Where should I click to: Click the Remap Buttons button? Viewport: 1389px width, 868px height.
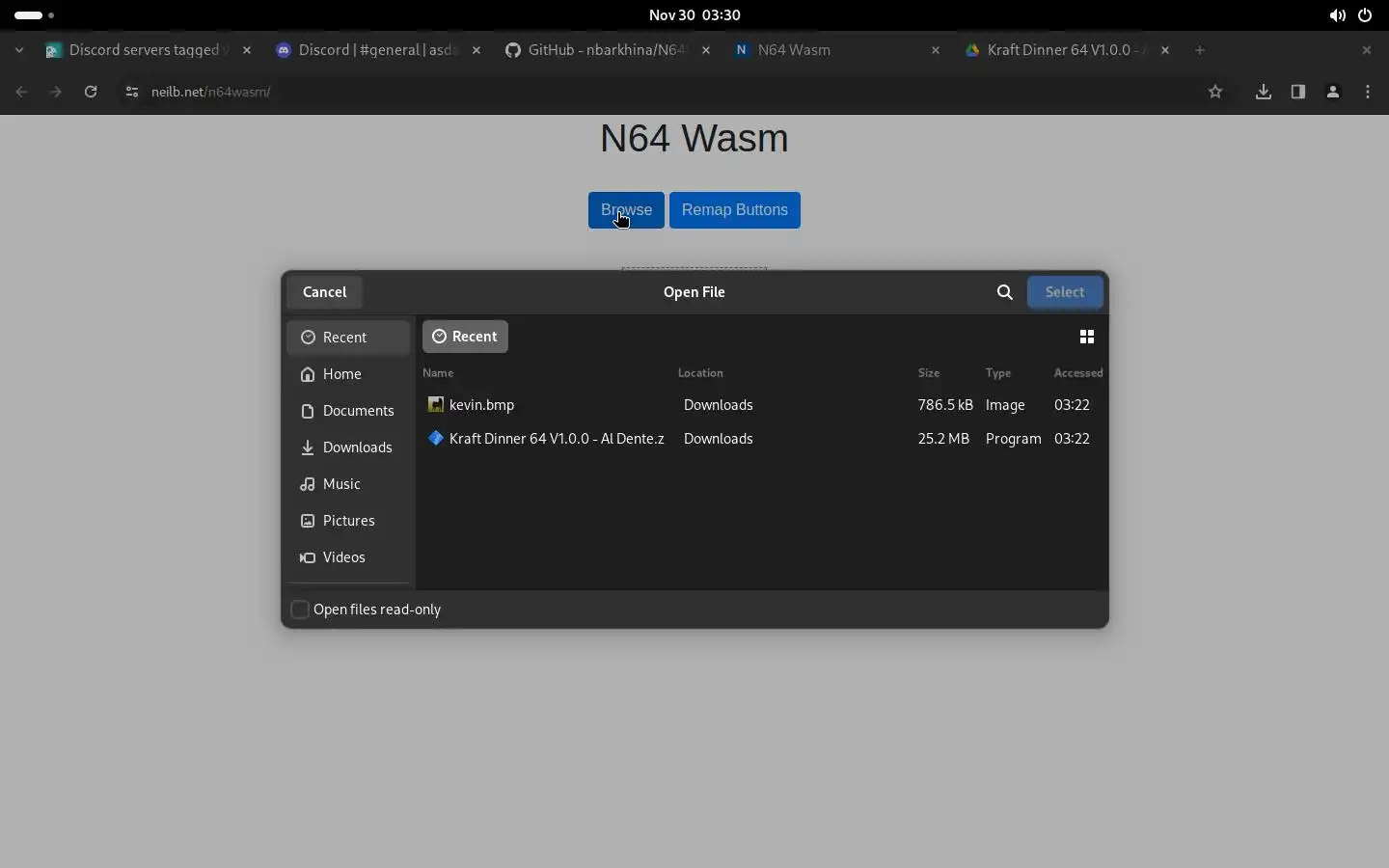tap(735, 210)
